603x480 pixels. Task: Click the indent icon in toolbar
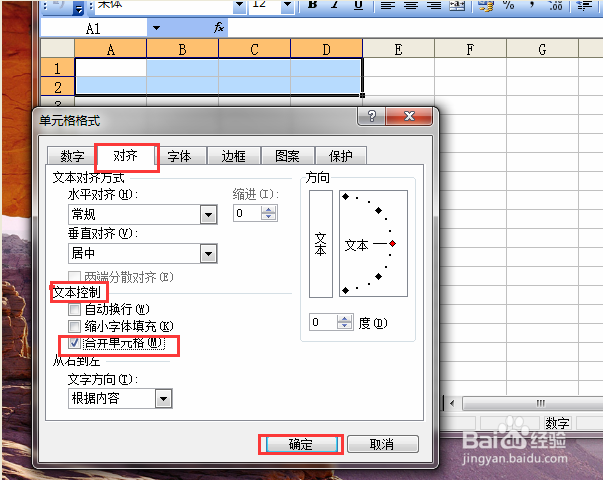[x=584, y=5]
